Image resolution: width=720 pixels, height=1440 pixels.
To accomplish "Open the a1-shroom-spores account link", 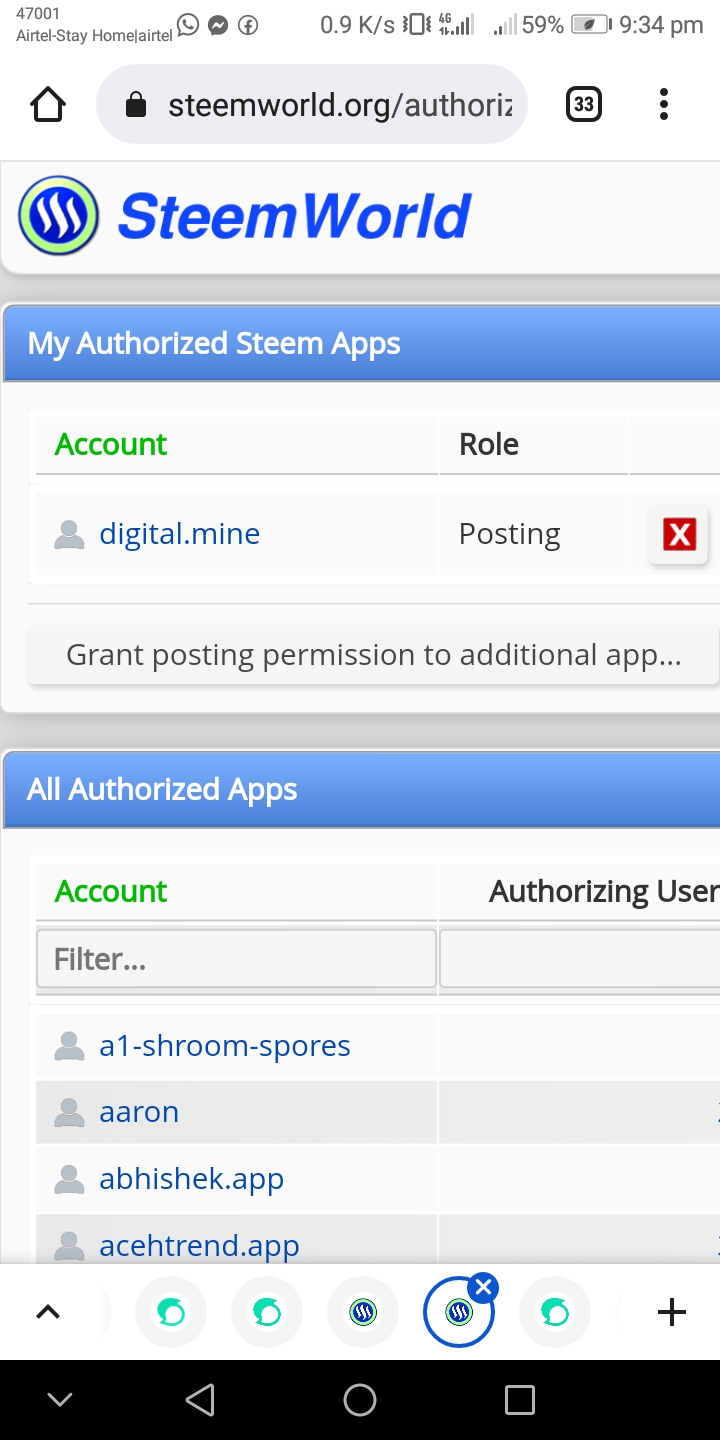I will click(225, 1046).
